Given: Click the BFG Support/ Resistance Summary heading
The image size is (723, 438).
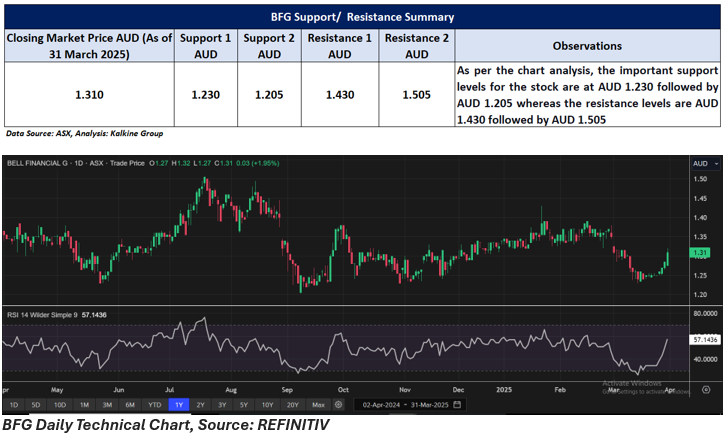Looking at the screenshot, I should tap(362, 17).
